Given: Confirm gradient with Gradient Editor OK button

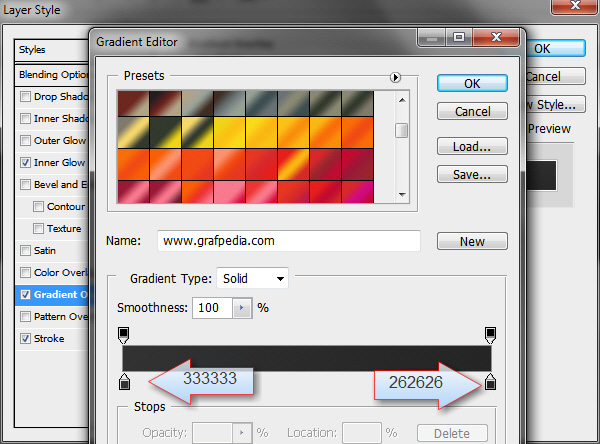Looking at the screenshot, I should click(x=472, y=83).
